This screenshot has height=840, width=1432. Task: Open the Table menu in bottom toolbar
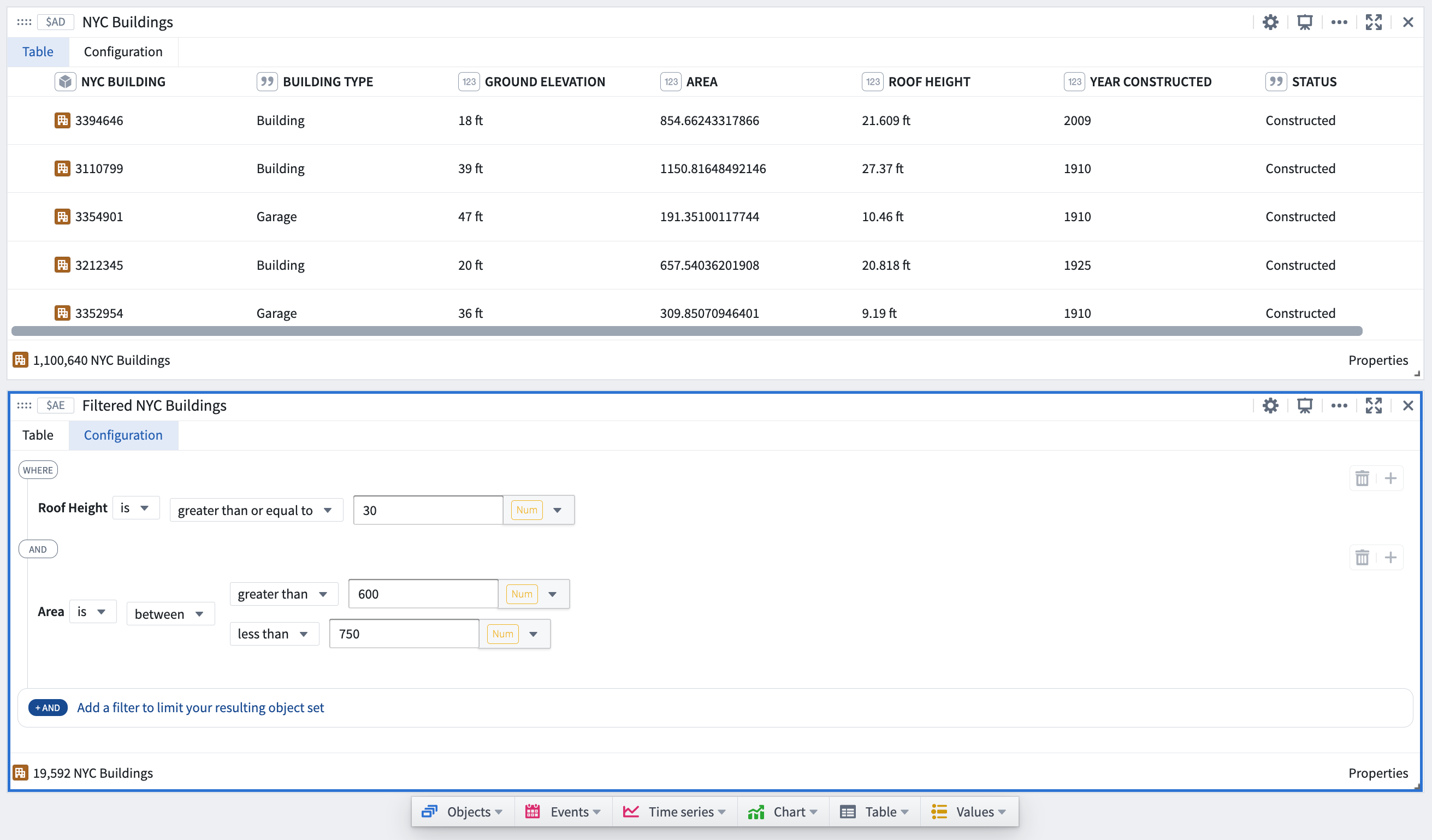point(874,812)
